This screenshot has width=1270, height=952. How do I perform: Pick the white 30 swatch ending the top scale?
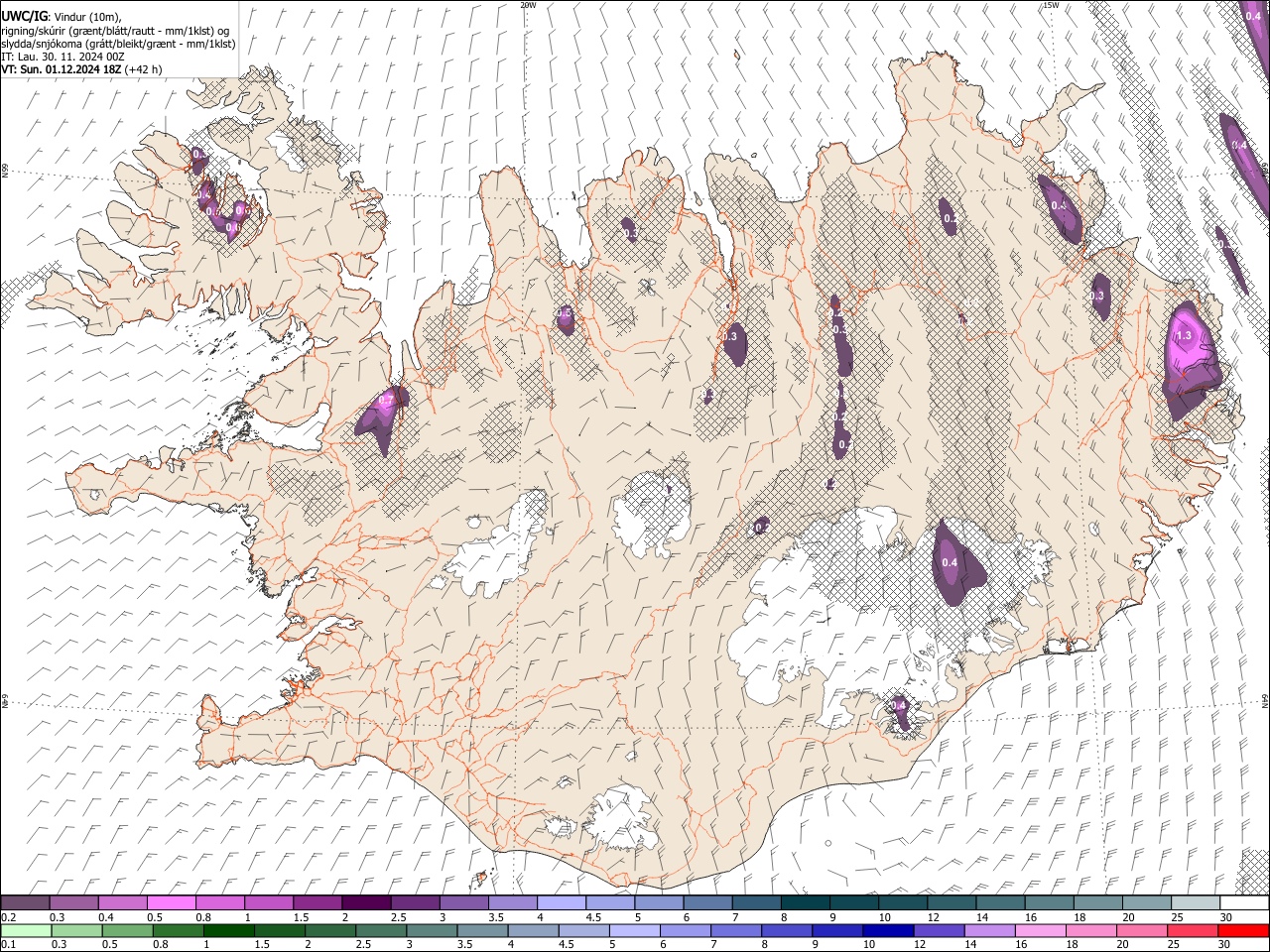pos(1243,903)
